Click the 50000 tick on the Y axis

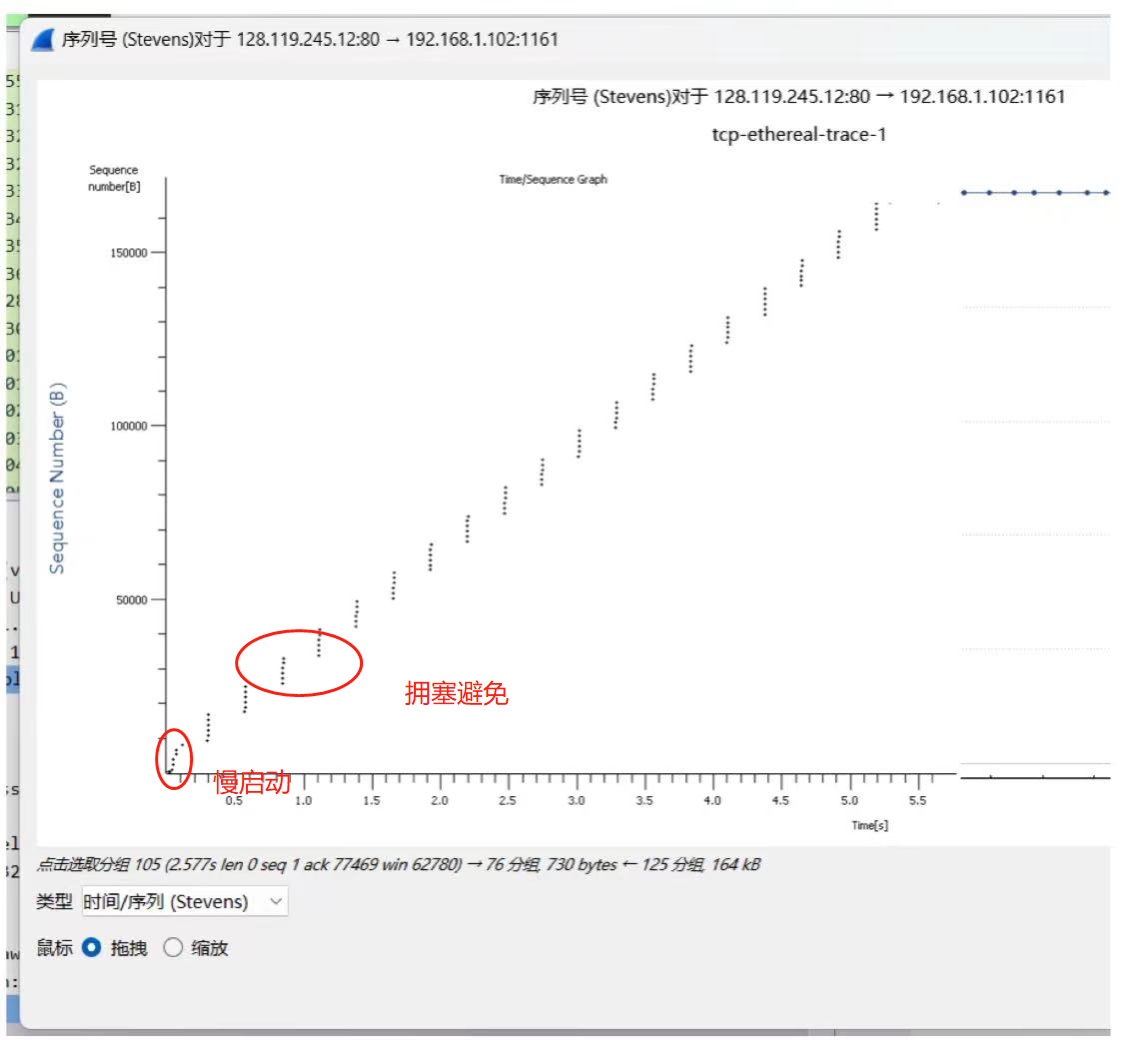pyautogui.click(x=131, y=600)
